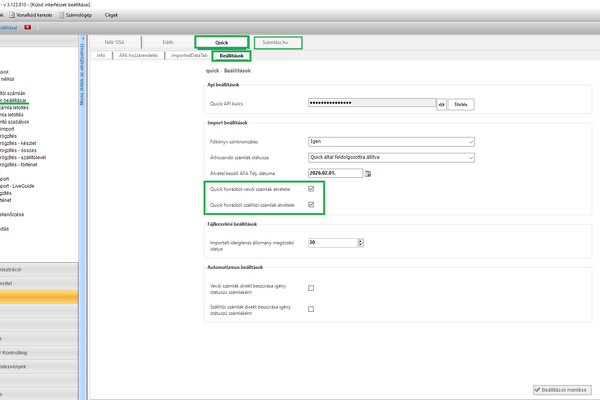Image resolution: width=600 pixels, height=400 pixels.
Task: Select the Quick tab
Action: pyautogui.click(x=222, y=42)
